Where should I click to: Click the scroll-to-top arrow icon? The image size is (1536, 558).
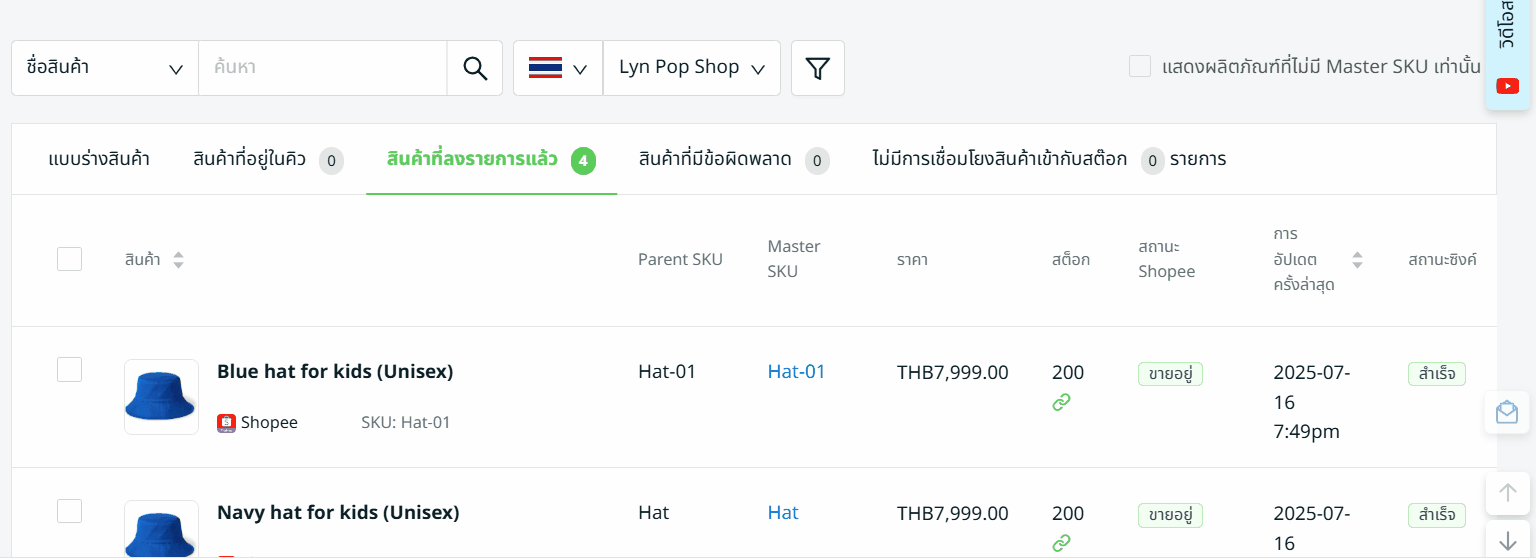pos(1507,492)
